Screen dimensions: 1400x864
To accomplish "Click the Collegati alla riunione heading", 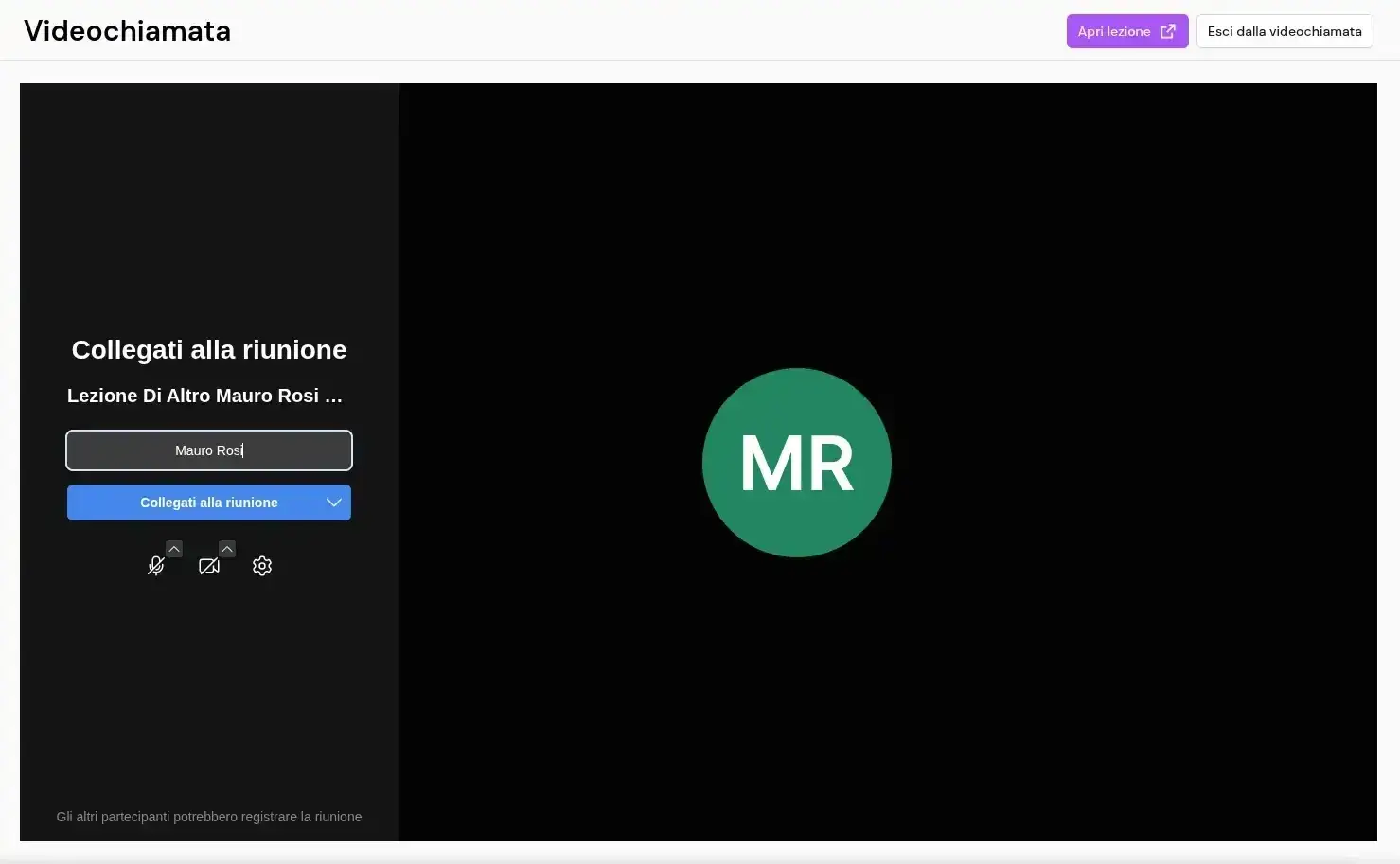I will [x=209, y=350].
